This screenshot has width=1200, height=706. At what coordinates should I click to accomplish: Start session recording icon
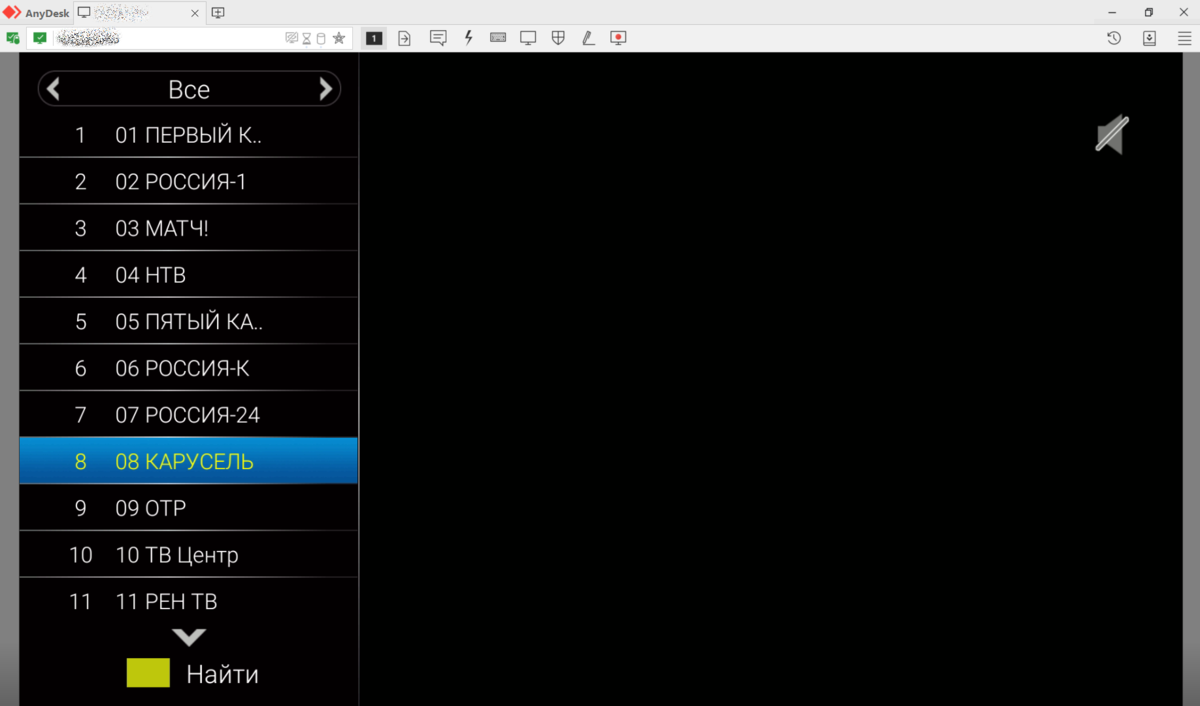618,38
